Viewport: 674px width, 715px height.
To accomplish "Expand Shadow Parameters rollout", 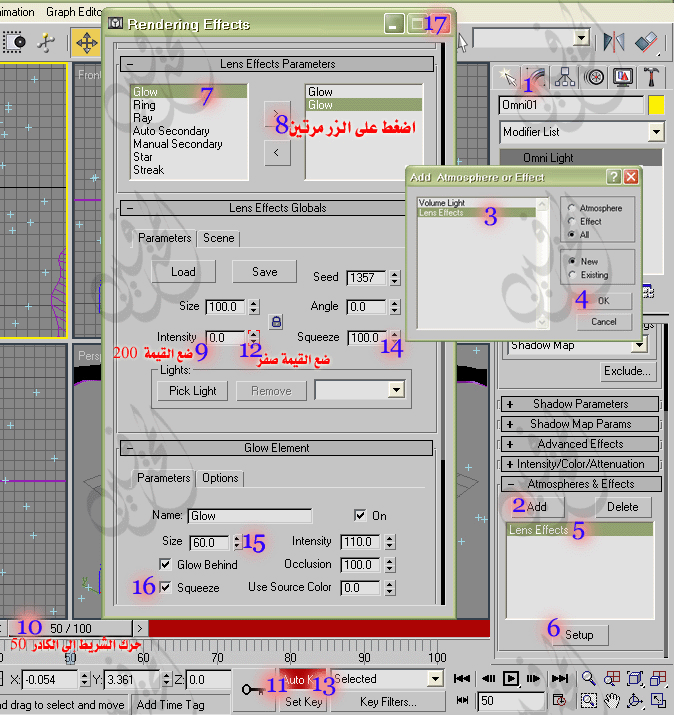I will point(580,404).
